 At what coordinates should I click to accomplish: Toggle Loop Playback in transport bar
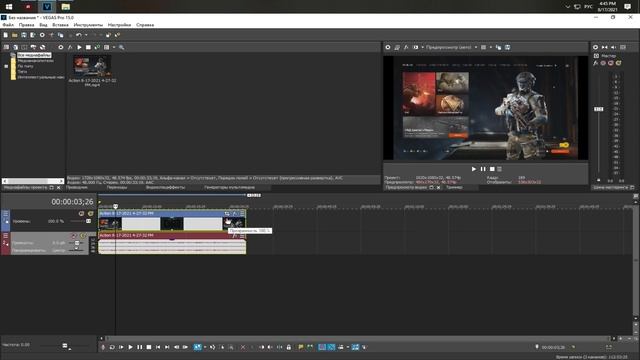pyautogui.click(x=112, y=347)
